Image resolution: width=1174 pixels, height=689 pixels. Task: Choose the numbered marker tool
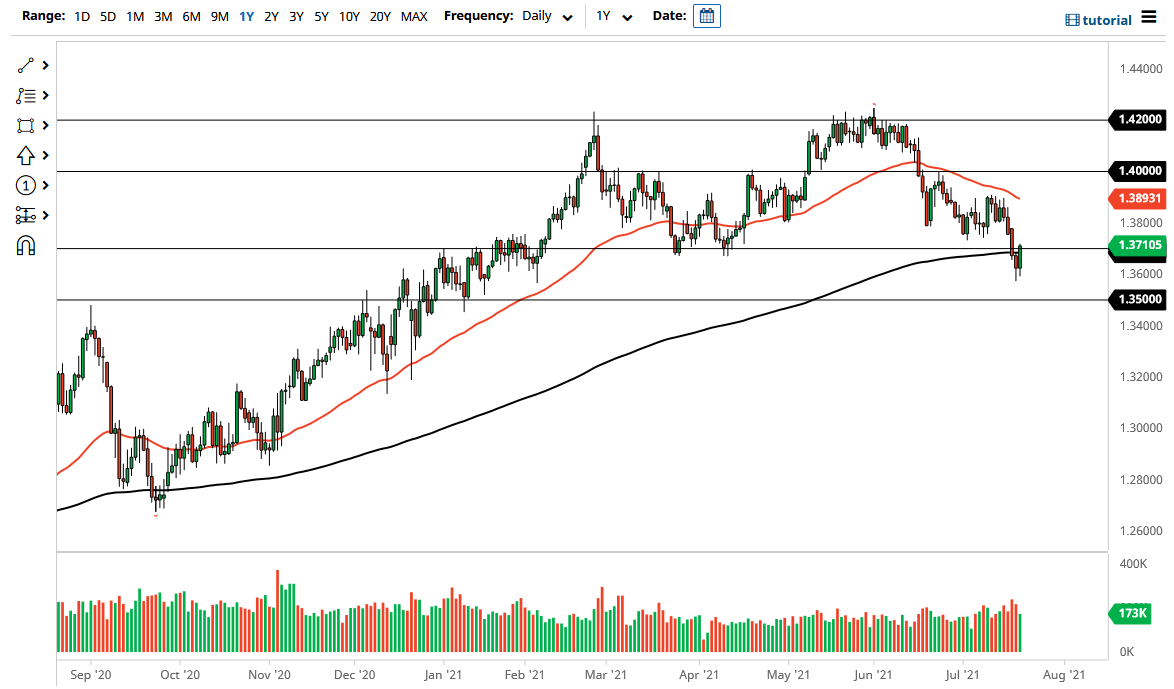[28, 185]
